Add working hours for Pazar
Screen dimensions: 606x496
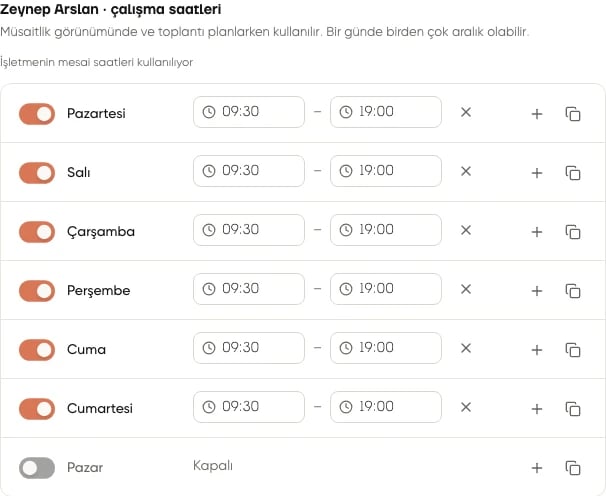point(536,468)
